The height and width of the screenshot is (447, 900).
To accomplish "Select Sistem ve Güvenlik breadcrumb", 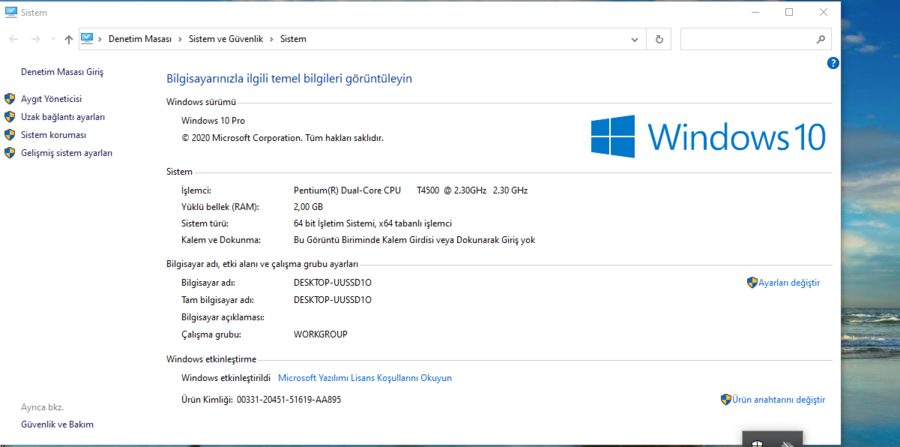I will [x=226, y=39].
